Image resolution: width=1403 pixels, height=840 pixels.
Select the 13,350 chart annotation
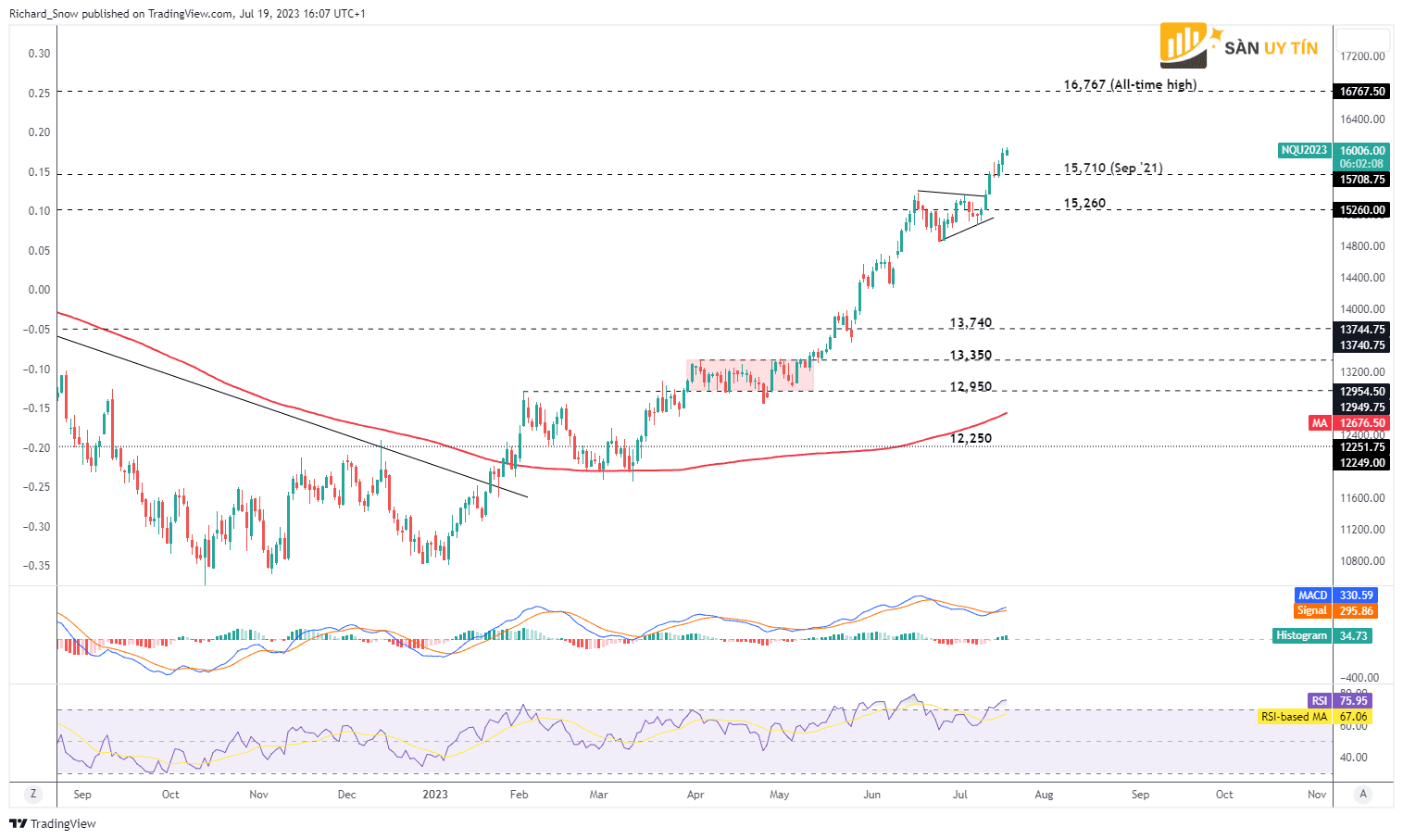pos(971,355)
